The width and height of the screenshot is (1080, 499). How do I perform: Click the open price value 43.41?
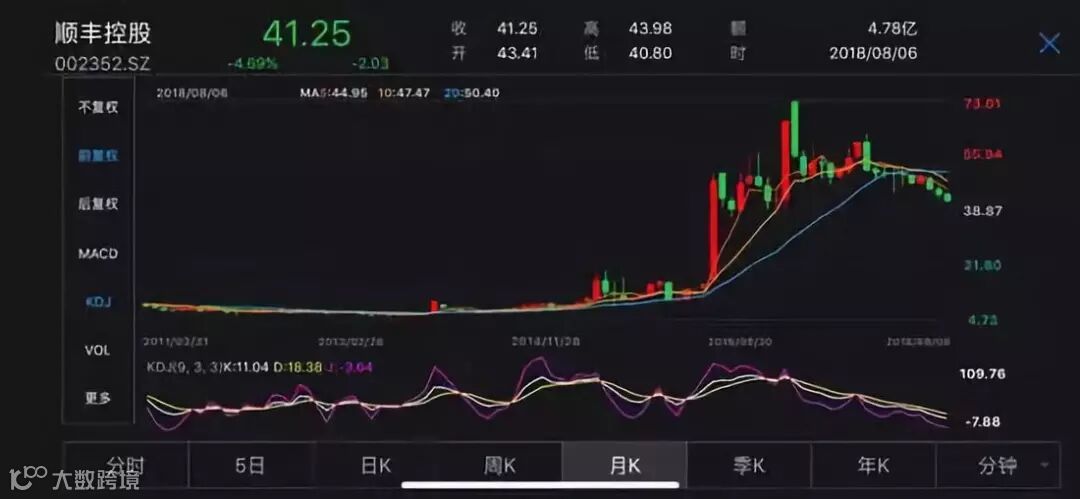[x=517, y=52]
